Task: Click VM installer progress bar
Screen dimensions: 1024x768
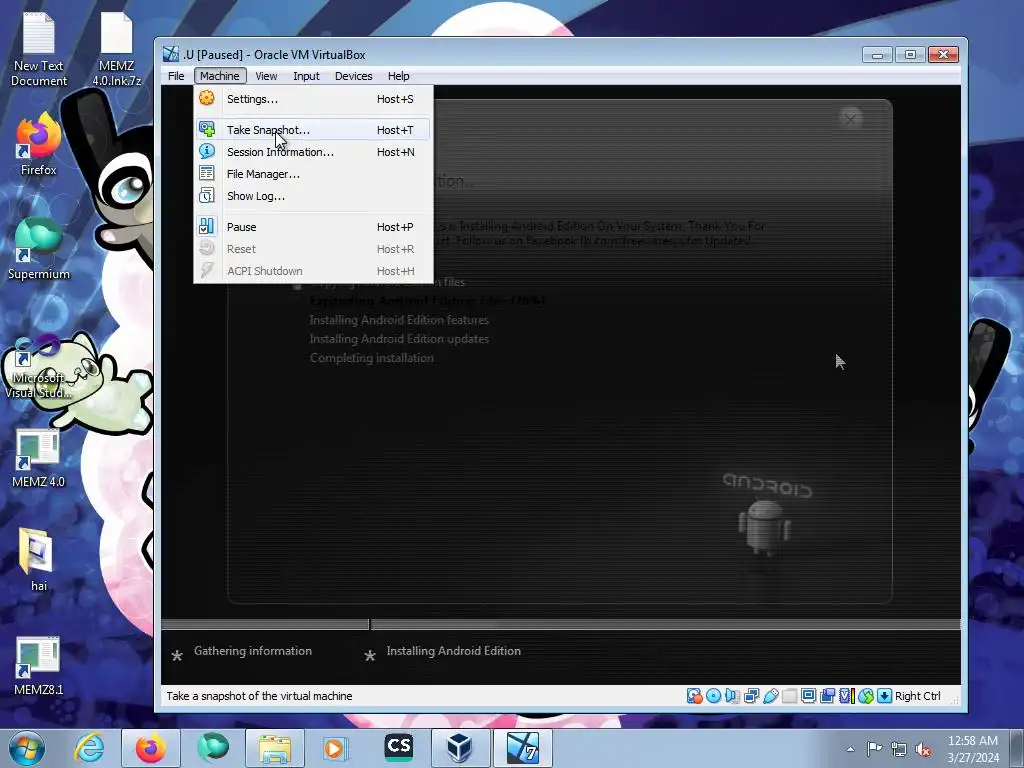Action: [561, 624]
